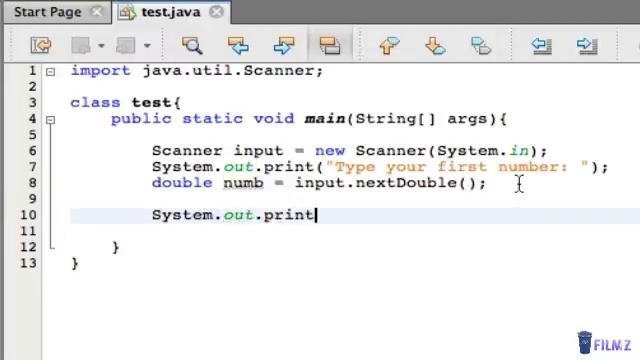The width and height of the screenshot is (640, 360).
Task: Click 'System.out.print' on line 10
Action: click(x=233, y=215)
